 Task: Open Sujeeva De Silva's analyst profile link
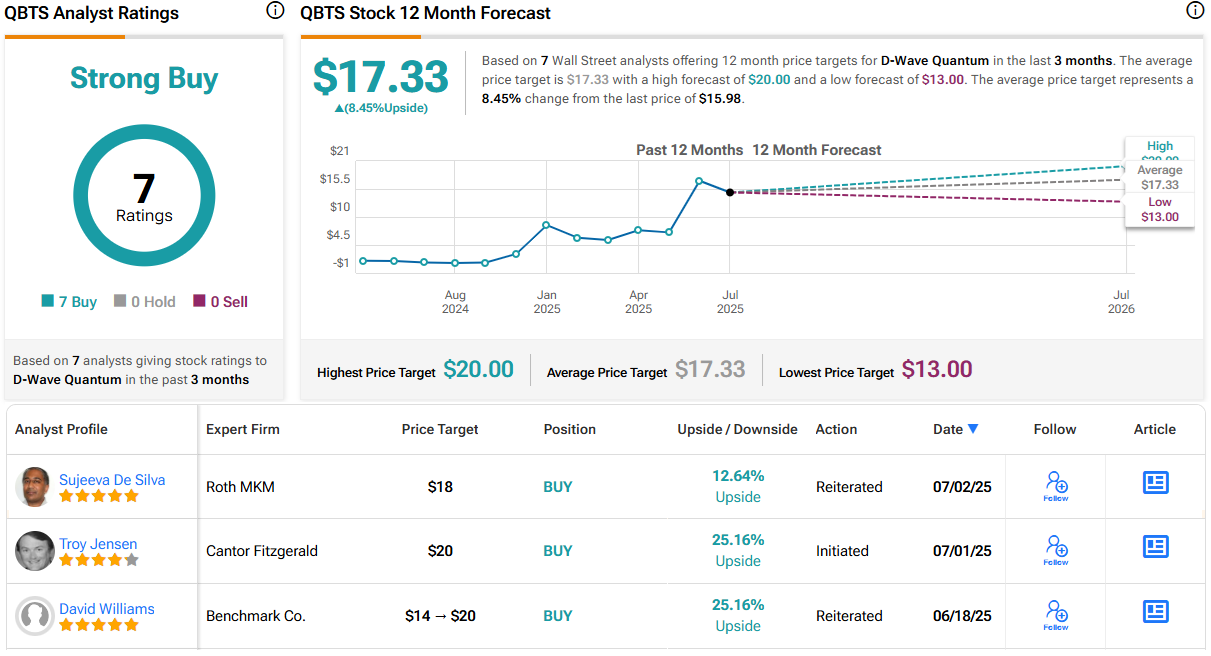[x=112, y=480]
